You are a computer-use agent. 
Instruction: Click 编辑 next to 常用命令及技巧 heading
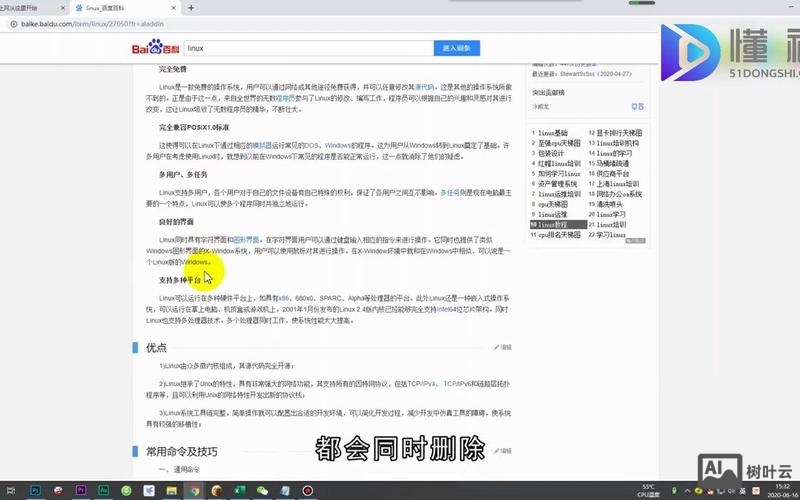pyautogui.click(x=503, y=451)
